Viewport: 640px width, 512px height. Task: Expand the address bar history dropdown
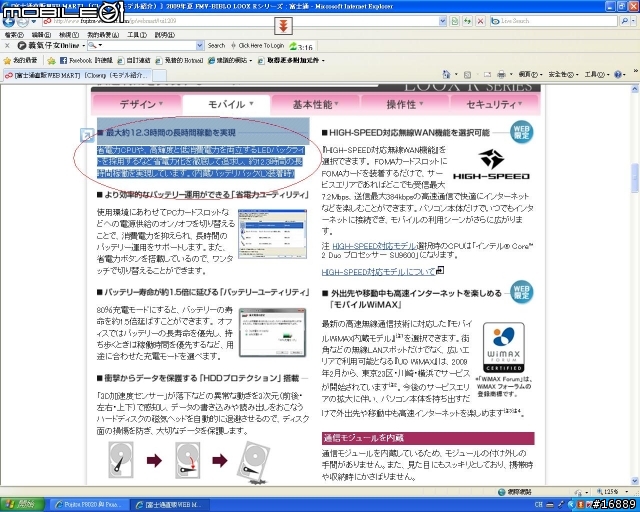(443, 21)
